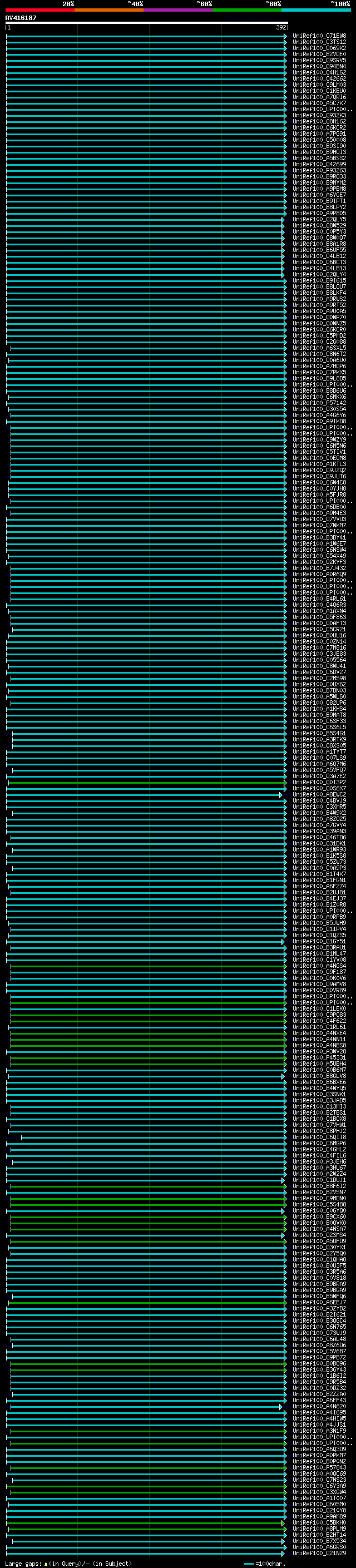
Task: Select hit label UniRef100_Q4LB13
Action: (319, 269)
